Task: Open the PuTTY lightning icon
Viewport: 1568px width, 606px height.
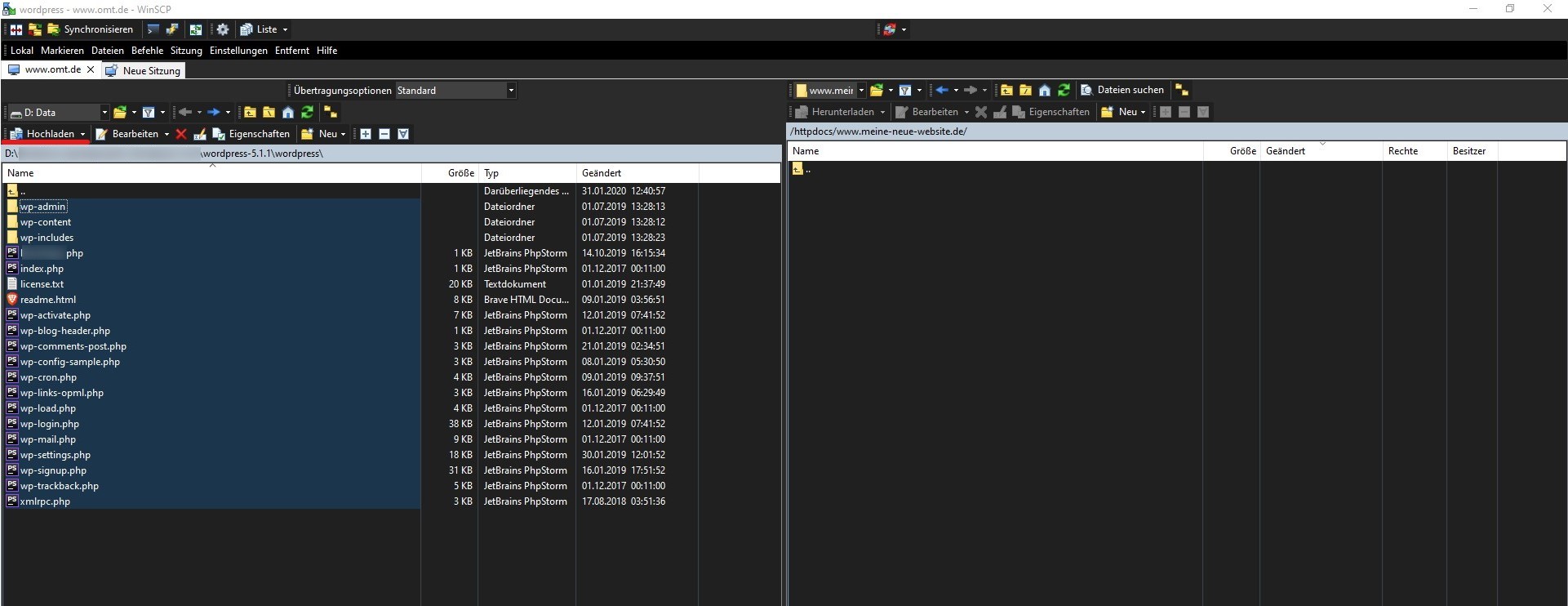Action: coord(171,29)
